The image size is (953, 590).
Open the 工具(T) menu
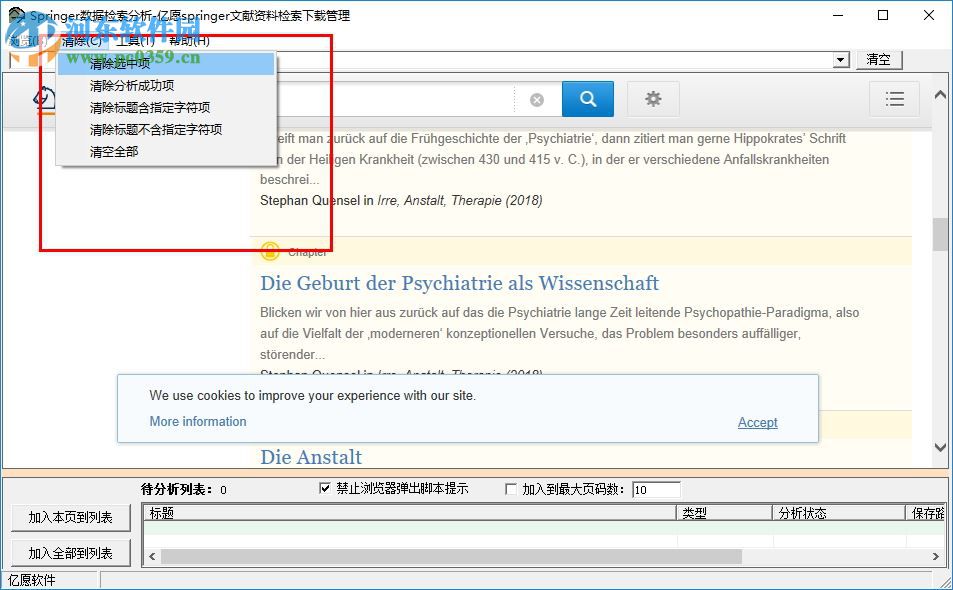click(135, 41)
